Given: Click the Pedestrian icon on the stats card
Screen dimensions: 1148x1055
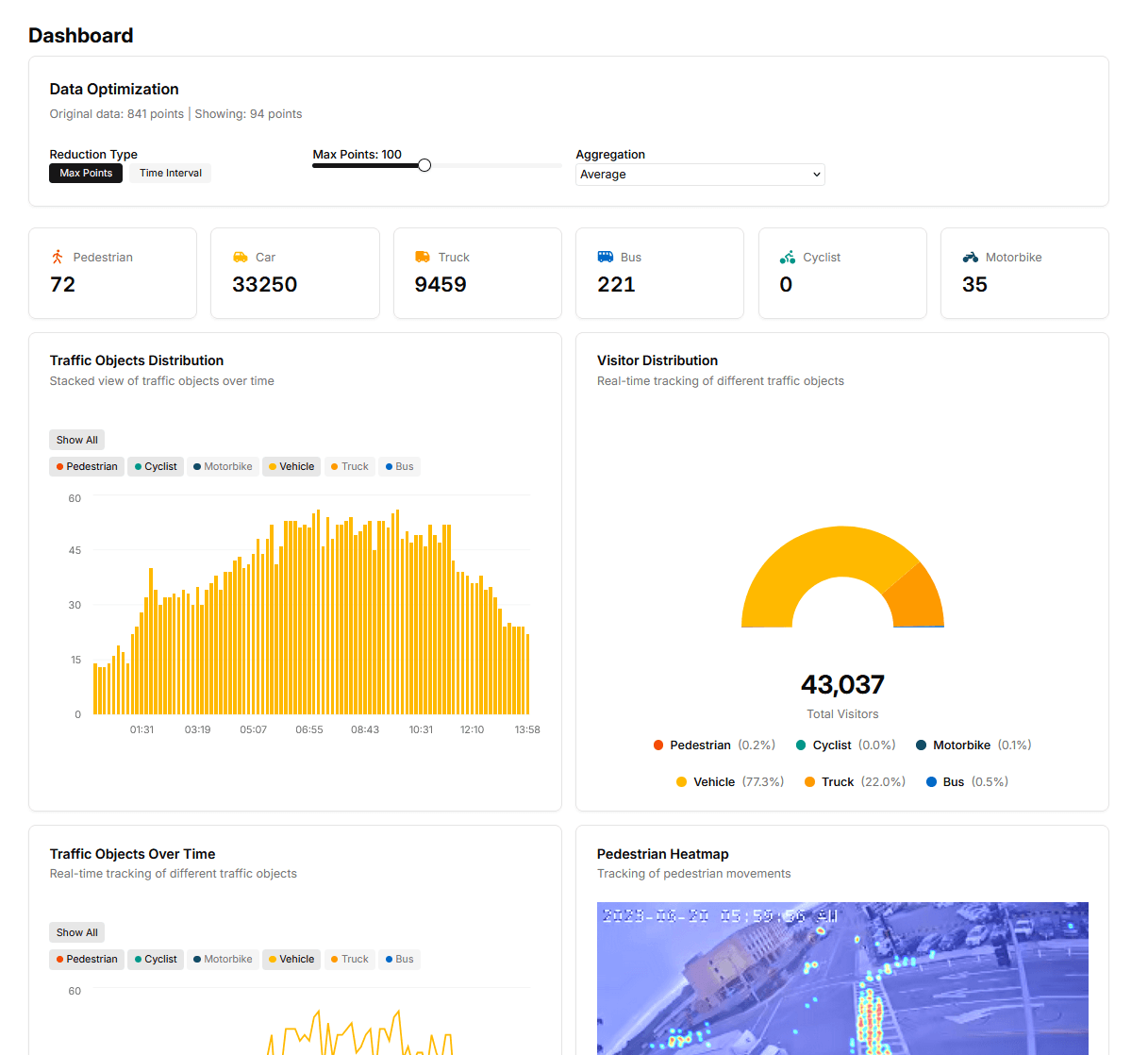Looking at the screenshot, I should (x=58, y=256).
